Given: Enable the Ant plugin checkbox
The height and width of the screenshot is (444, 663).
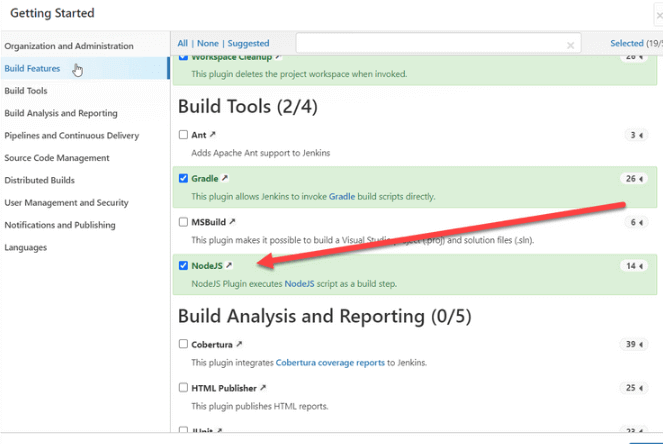Looking at the screenshot, I should pyautogui.click(x=183, y=134).
